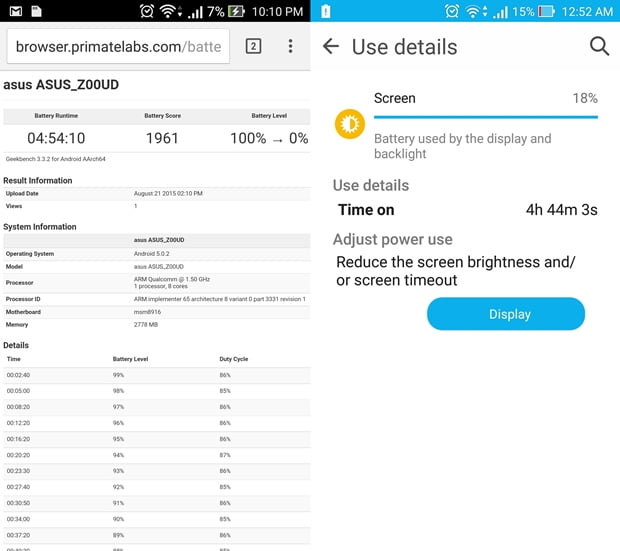Select the asus ASUS_Z00UD page heading

point(61,85)
